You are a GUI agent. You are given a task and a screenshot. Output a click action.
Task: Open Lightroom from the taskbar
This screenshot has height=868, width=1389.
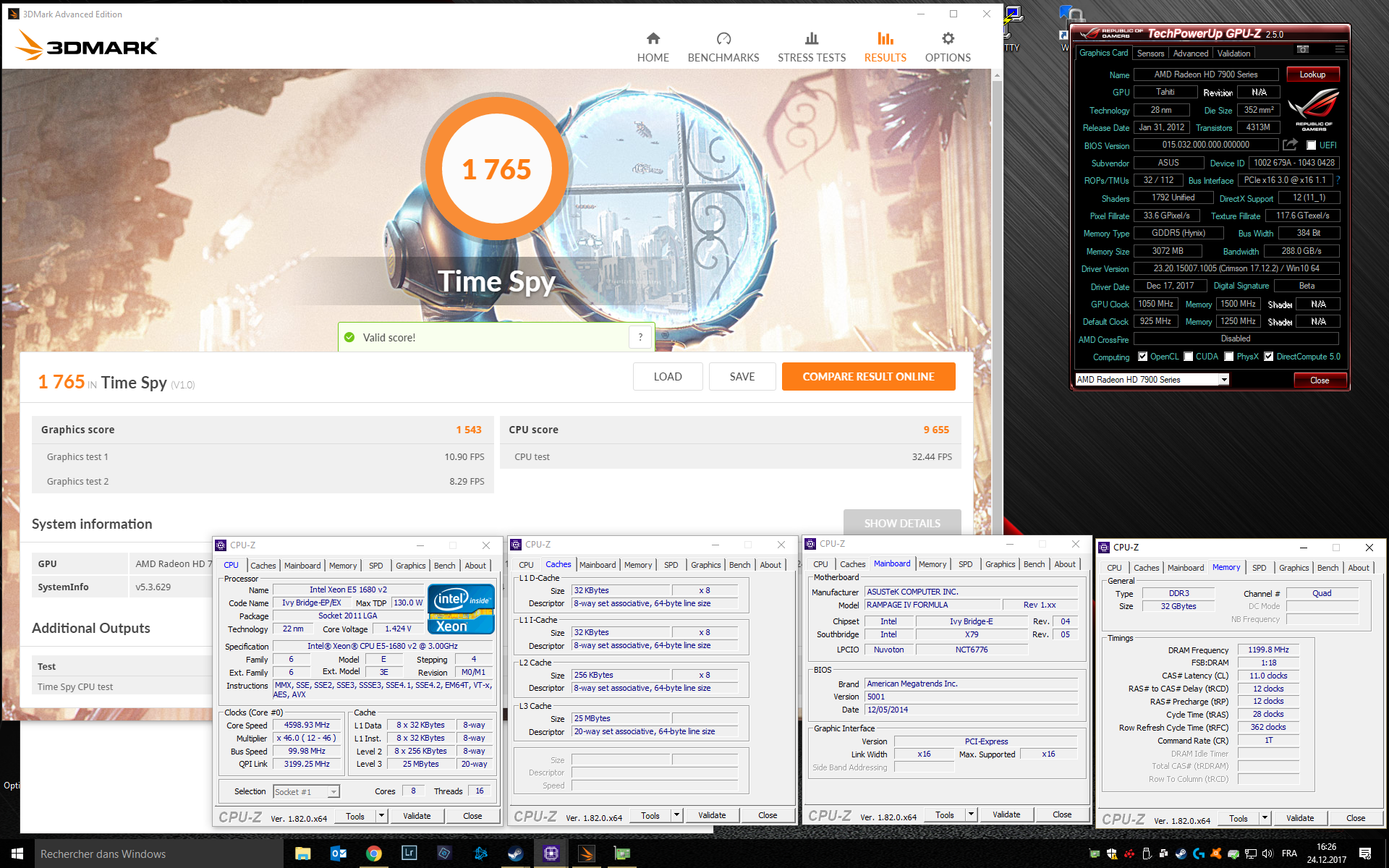409,854
